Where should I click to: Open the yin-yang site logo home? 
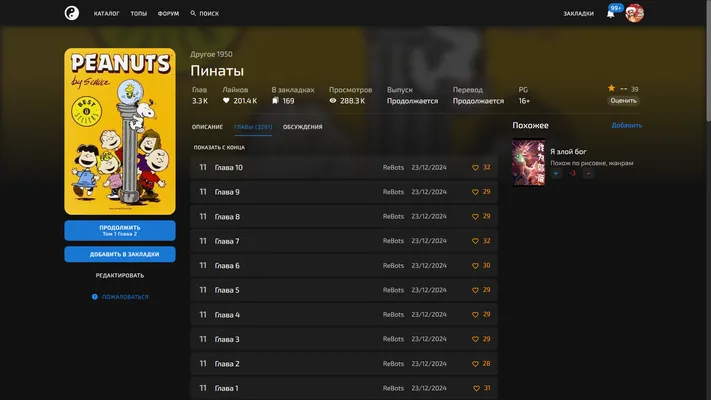click(x=72, y=13)
